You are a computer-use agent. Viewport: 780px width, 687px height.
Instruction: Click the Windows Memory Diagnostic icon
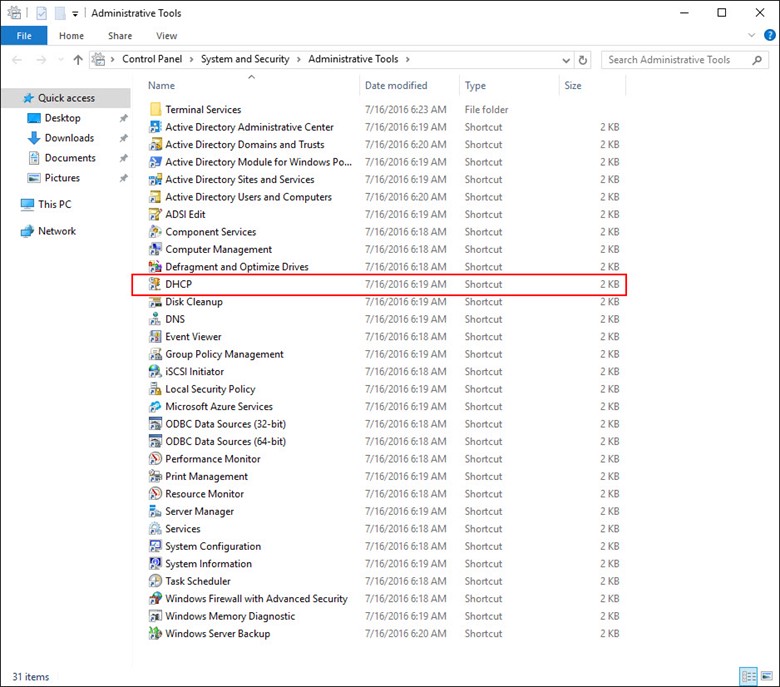click(155, 616)
